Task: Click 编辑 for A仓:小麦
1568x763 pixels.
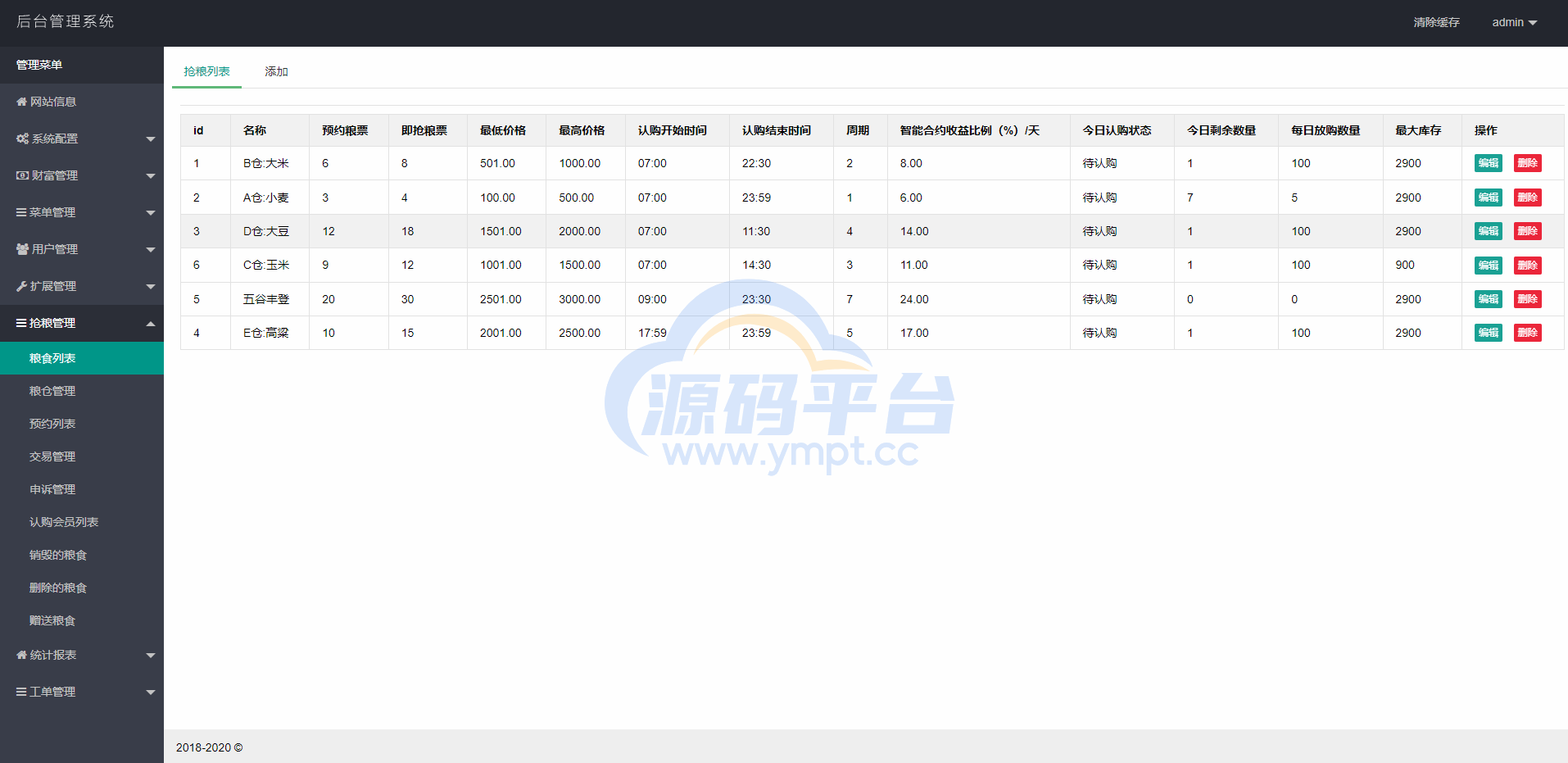Action: coord(1488,198)
